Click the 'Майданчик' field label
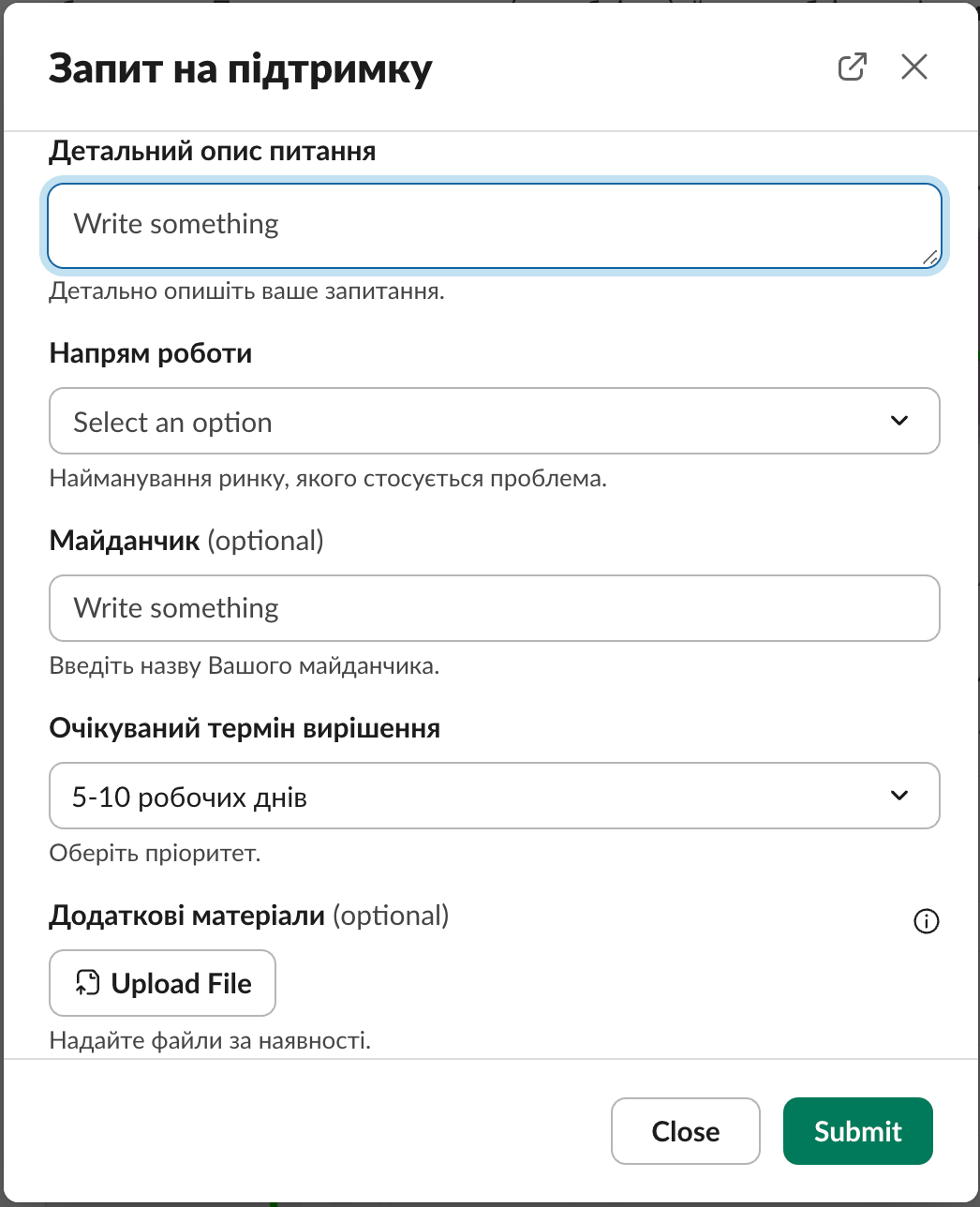Screen dimensions: 980x1207 click(125, 541)
